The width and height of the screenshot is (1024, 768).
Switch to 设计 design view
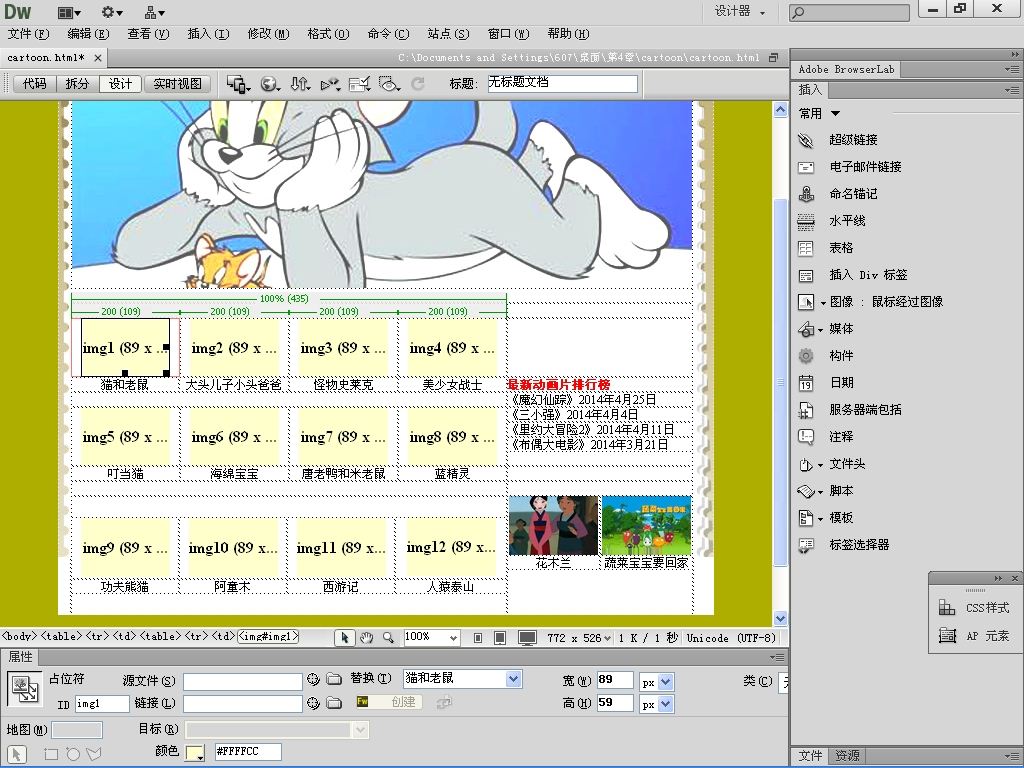tap(120, 84)
